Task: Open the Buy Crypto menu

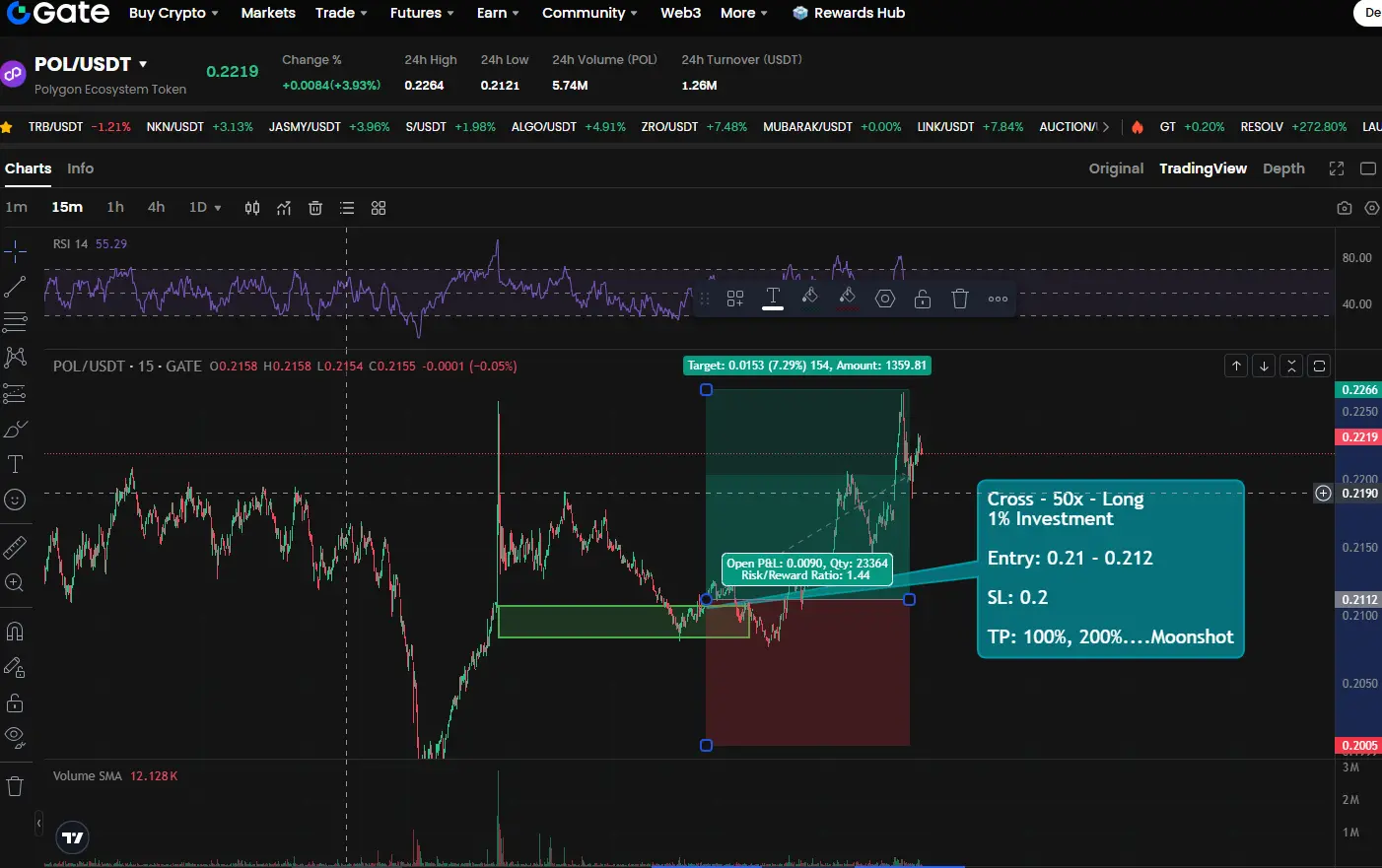Action: 173,13
